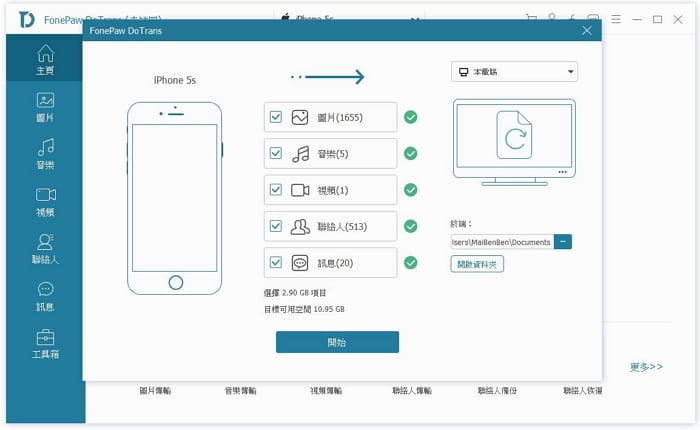Uncheck the 聯絡人(513) checkbox
This screenshot has width=700, height=430.
pyautogui.click(x=276, y=226)
